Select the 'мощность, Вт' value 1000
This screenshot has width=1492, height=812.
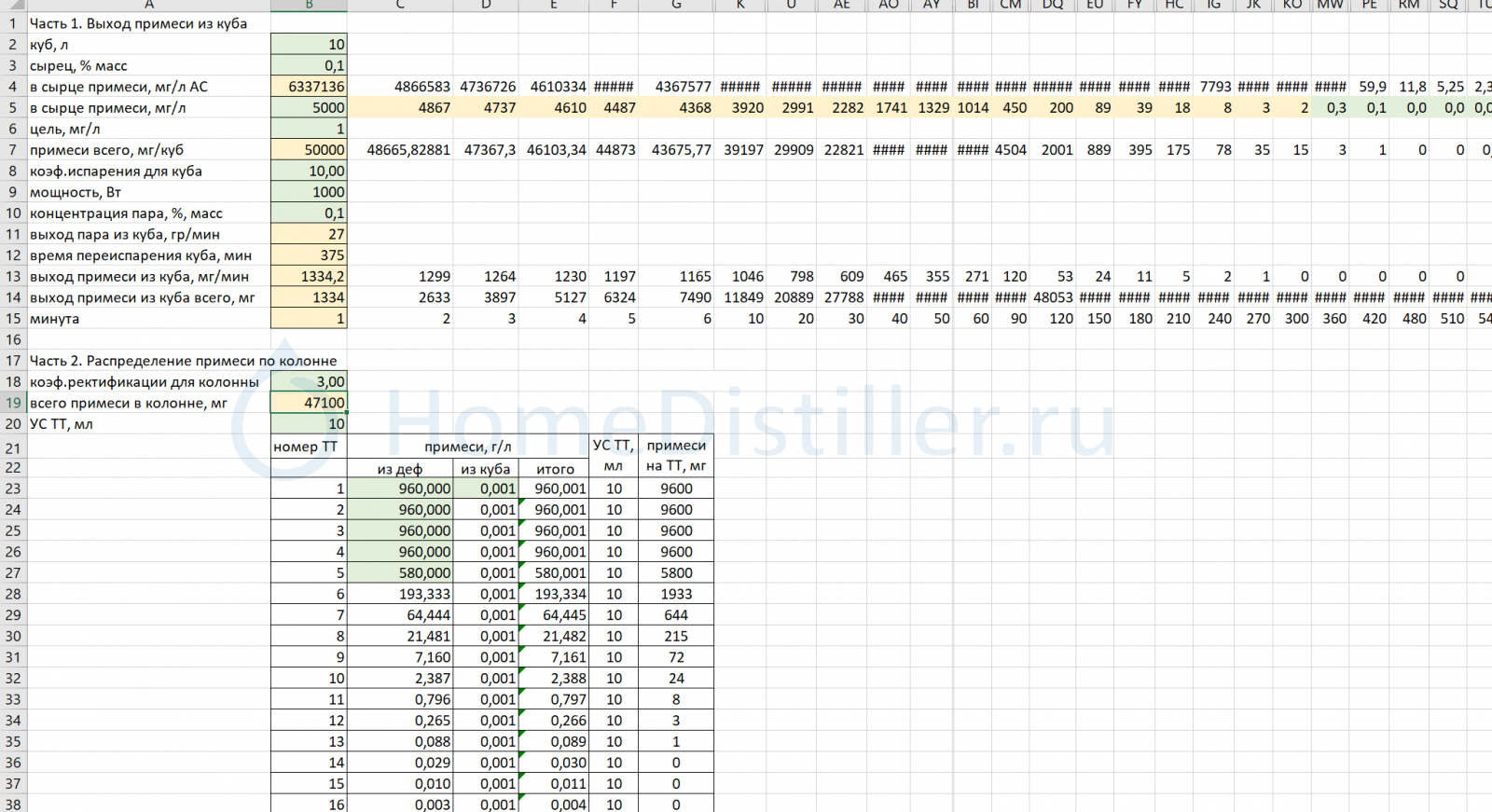click(309, 192)
